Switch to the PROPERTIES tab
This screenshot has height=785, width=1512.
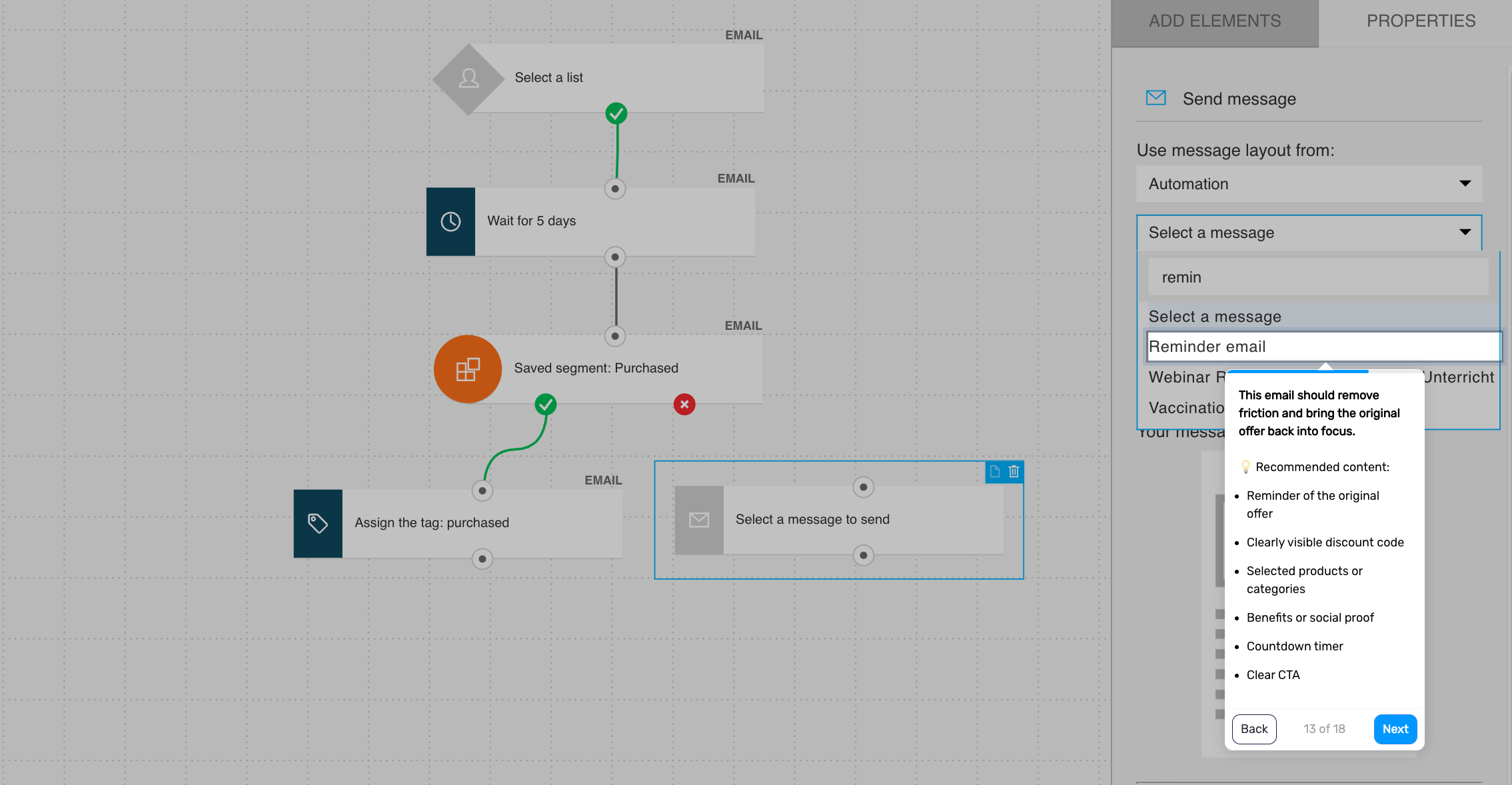1421,21
